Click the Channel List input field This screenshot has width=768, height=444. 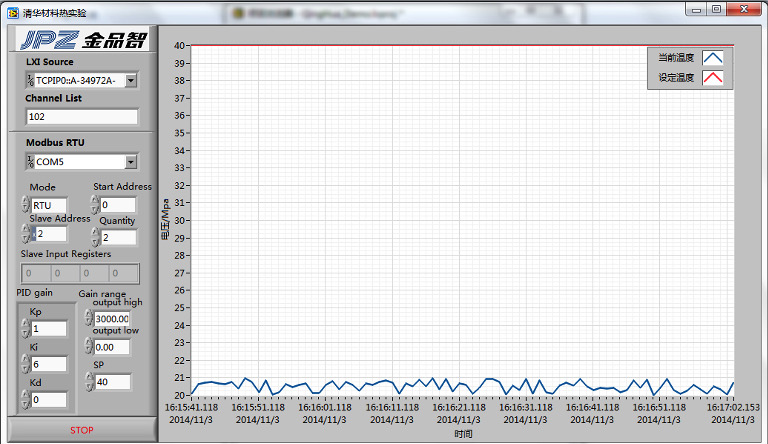pos(82,117)
